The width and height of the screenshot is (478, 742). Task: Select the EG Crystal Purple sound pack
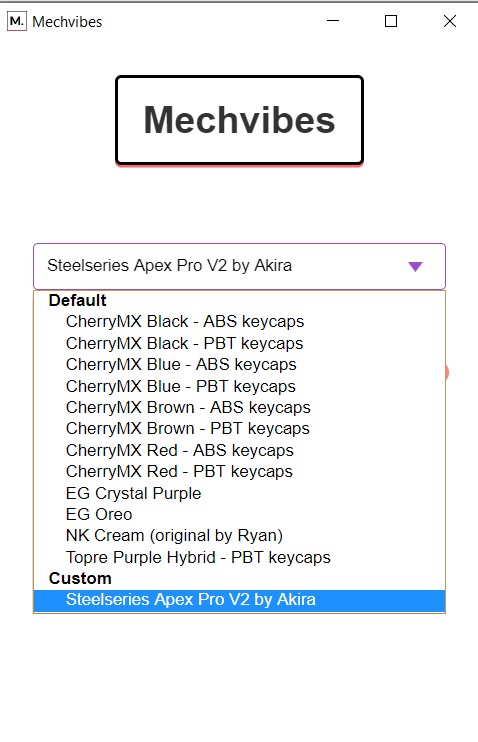point(239,493)
